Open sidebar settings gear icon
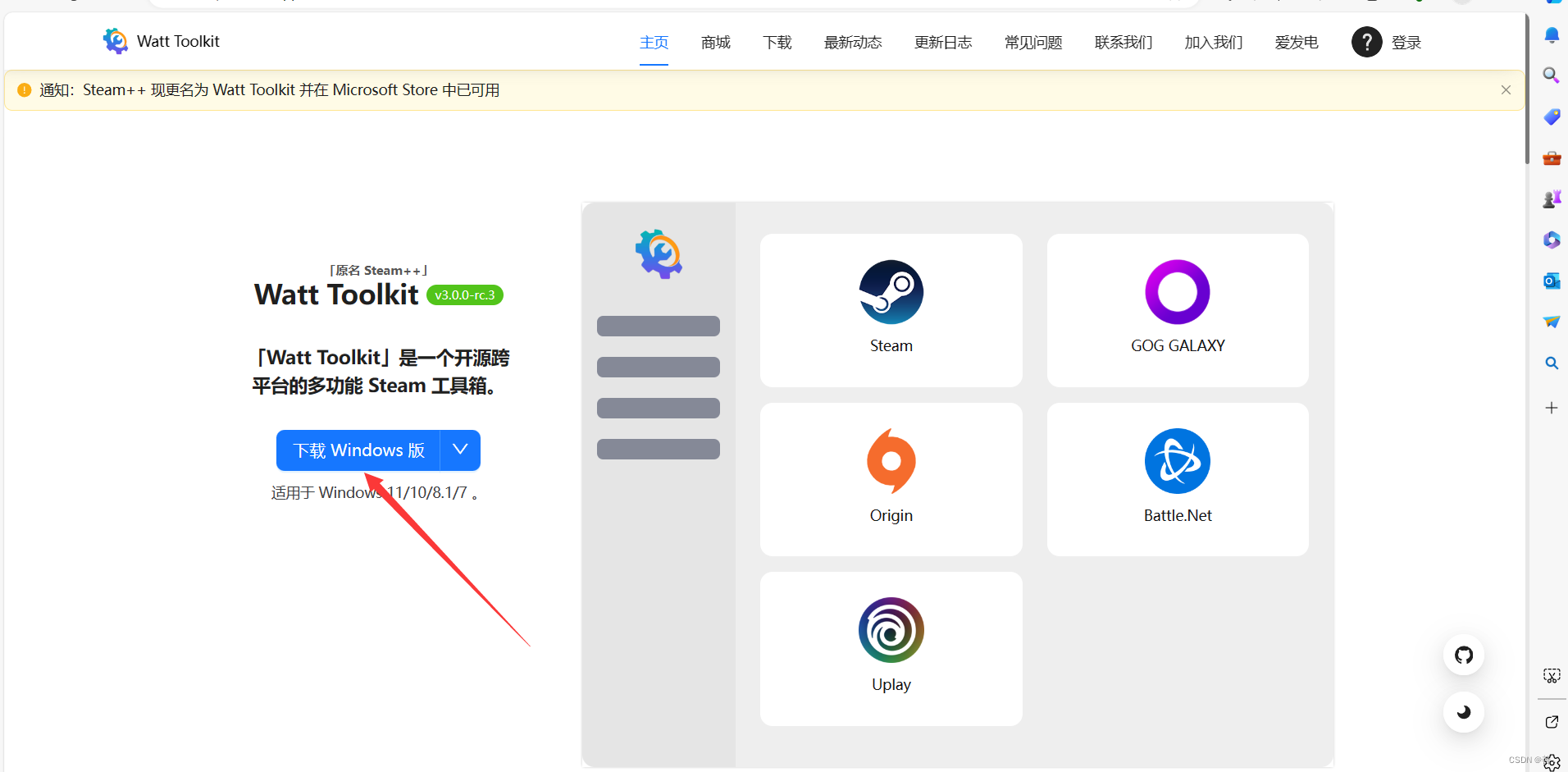 coord(1552,763)
